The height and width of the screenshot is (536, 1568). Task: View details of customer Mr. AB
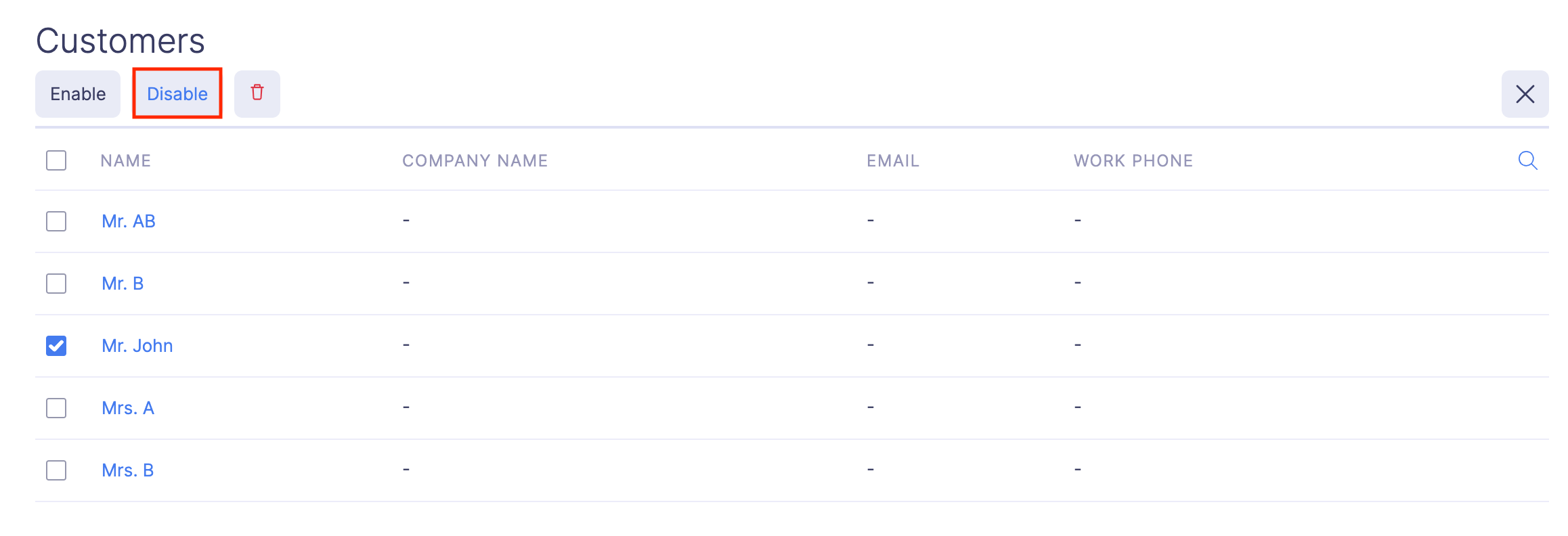tap(129, 221)
